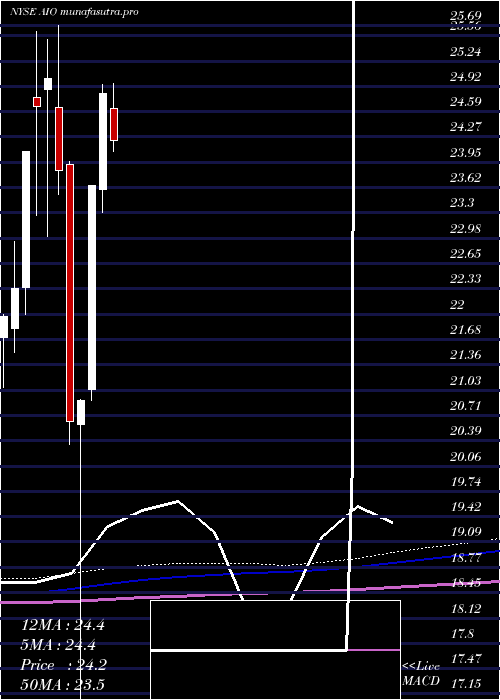Click the 20.06 price axis label
500x700 pixels.
pos(466,456)
